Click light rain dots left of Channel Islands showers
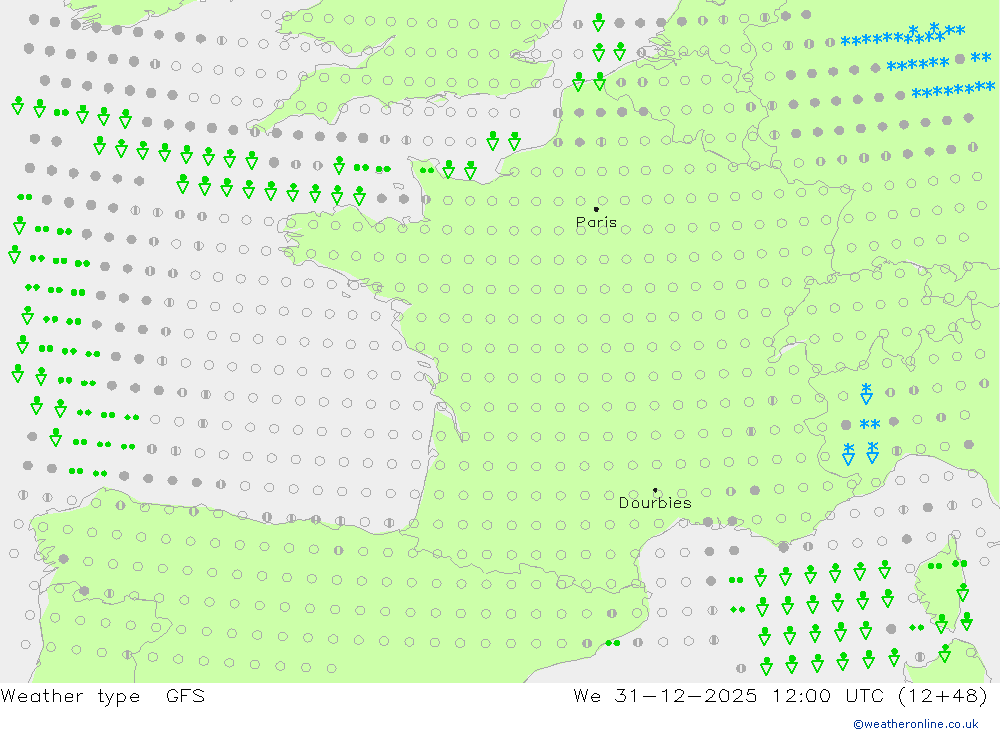The height and width of the screenshot is (733, 1000). [427, 170]
